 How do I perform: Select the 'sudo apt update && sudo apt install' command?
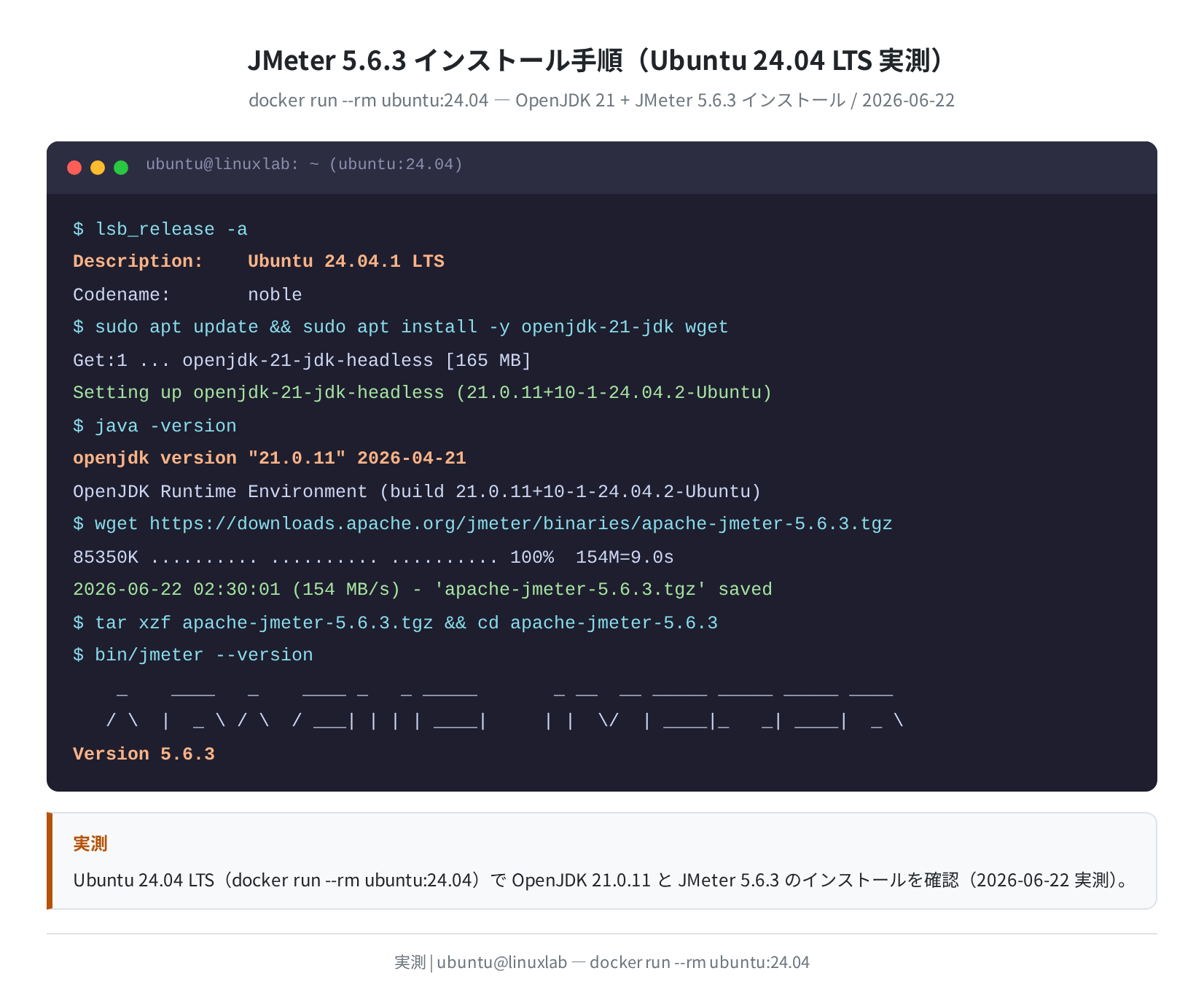[401, 327]
